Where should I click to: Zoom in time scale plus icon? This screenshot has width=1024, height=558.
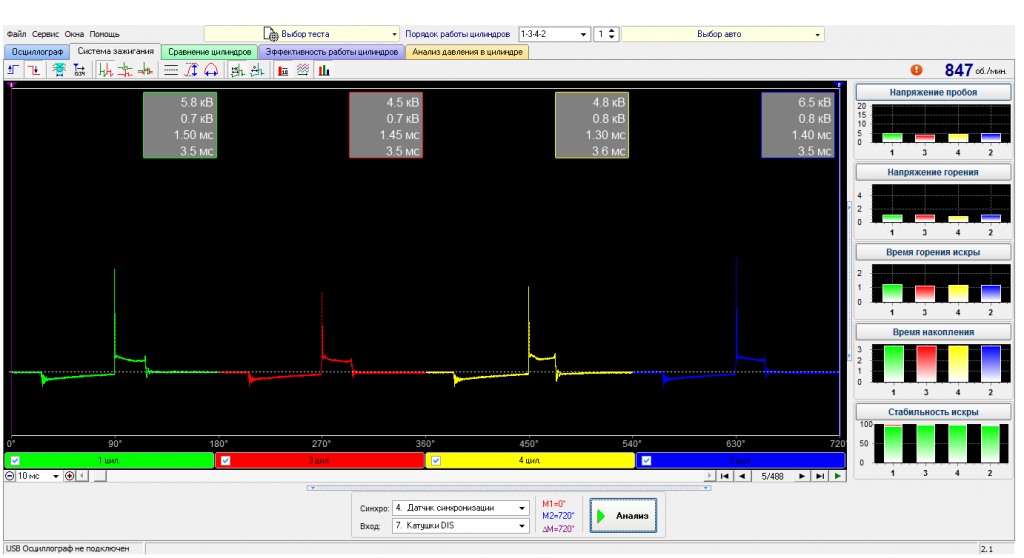(x=70, y=476)
